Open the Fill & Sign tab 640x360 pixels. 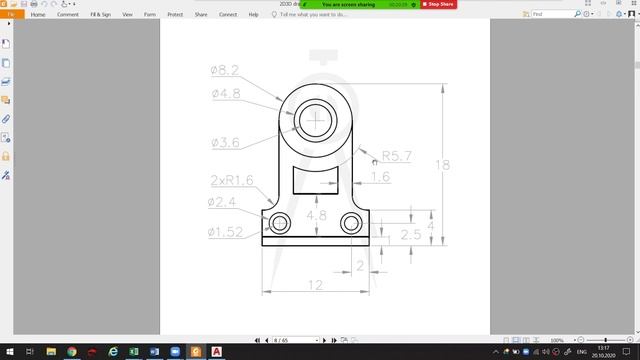click(100, 14)
